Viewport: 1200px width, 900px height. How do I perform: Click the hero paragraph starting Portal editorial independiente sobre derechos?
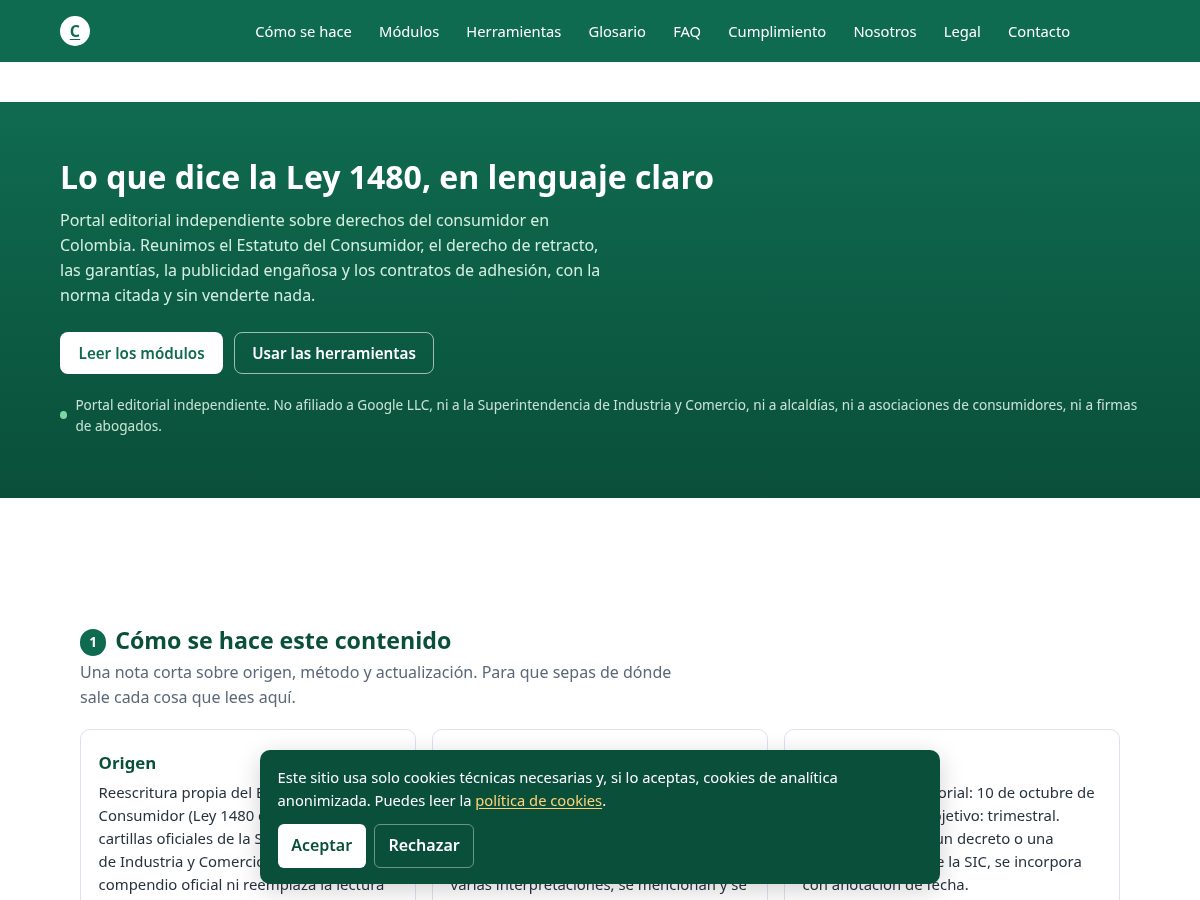[x=330, y=257]
